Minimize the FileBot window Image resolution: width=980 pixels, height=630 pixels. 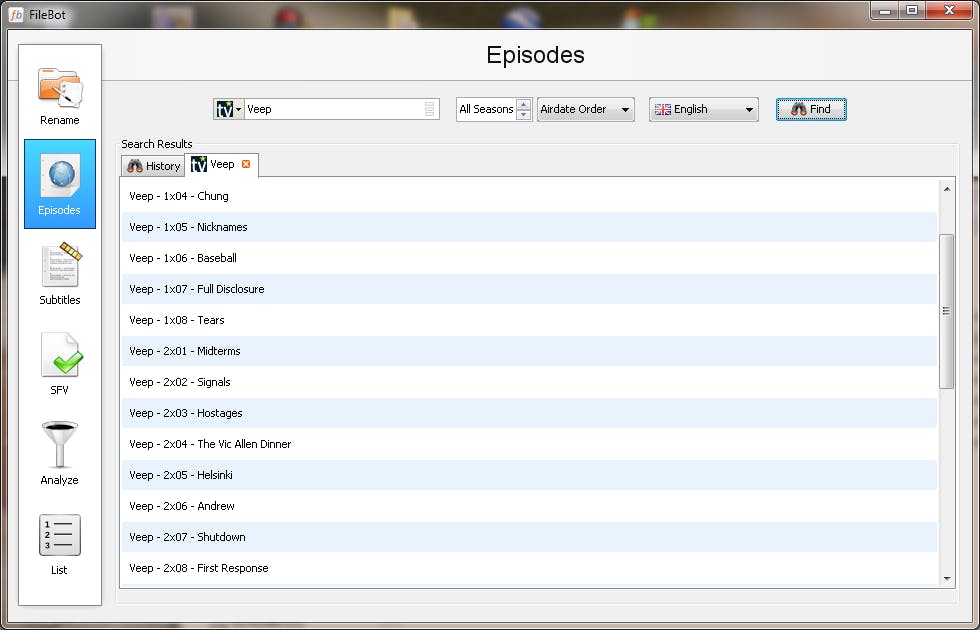coord(885,11)
